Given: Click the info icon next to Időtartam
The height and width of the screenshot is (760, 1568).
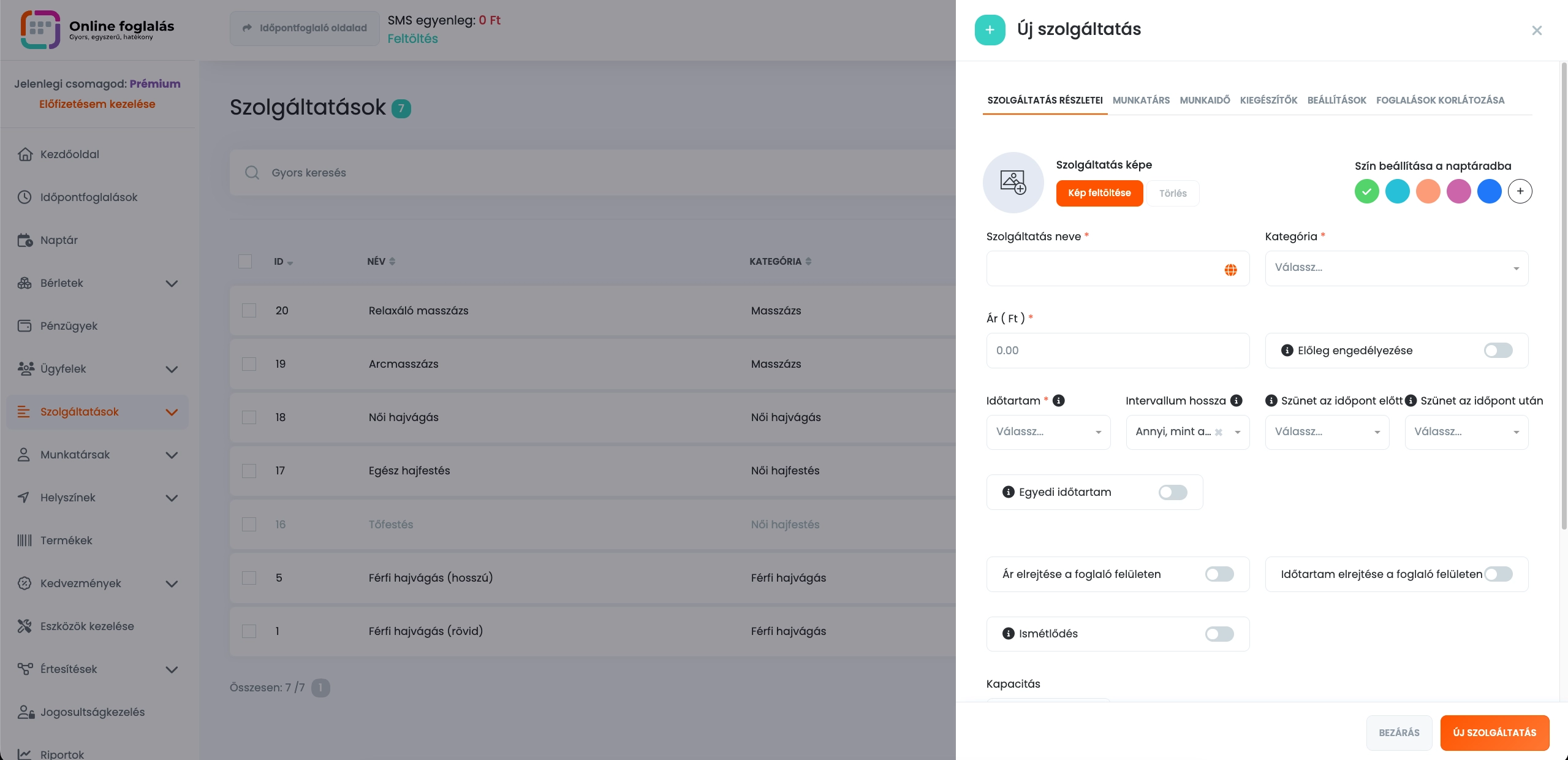Looking at the screenshot, I should click(1058, 401).
